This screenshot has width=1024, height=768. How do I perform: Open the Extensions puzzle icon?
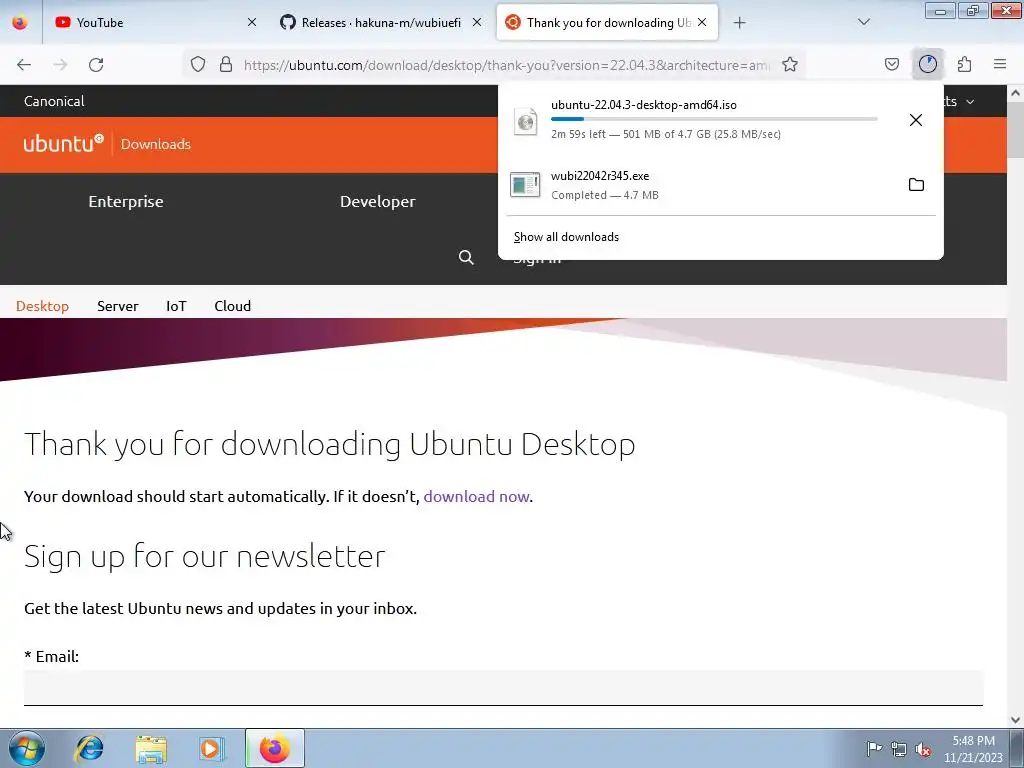(964, 65)
